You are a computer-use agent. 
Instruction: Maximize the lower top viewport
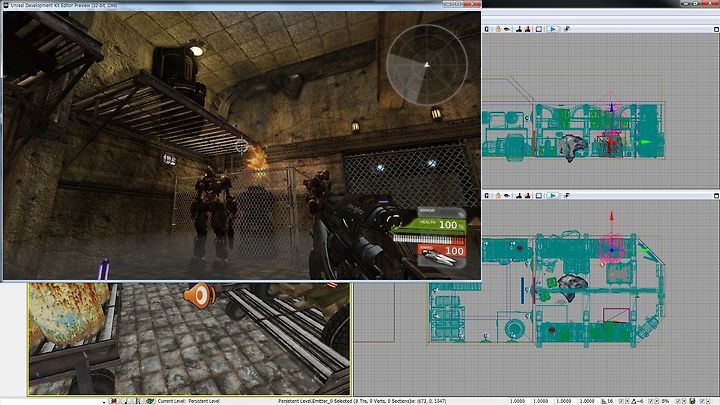(x=716, y=196)
